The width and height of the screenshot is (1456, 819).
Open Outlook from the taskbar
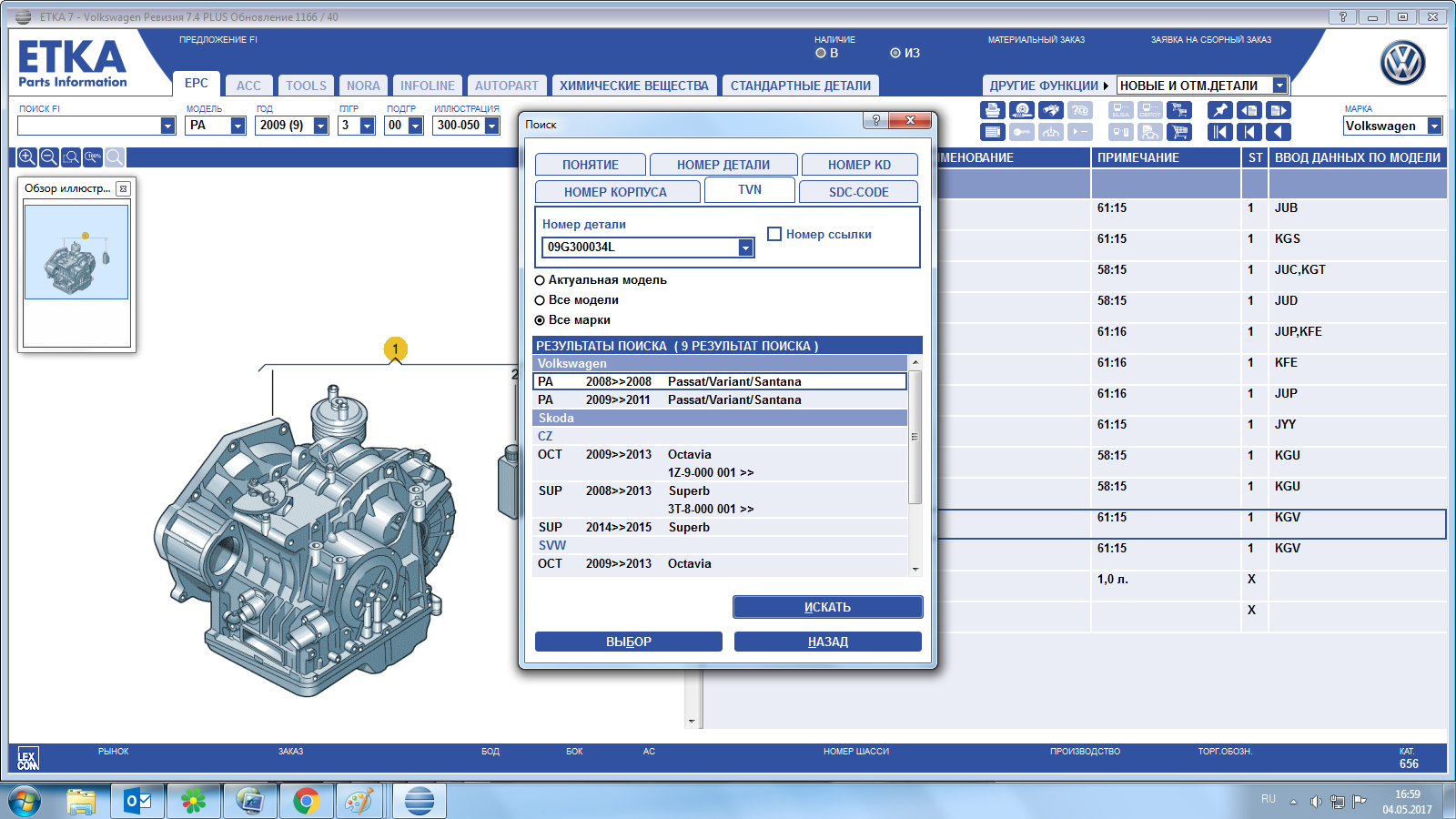(138, 801)
